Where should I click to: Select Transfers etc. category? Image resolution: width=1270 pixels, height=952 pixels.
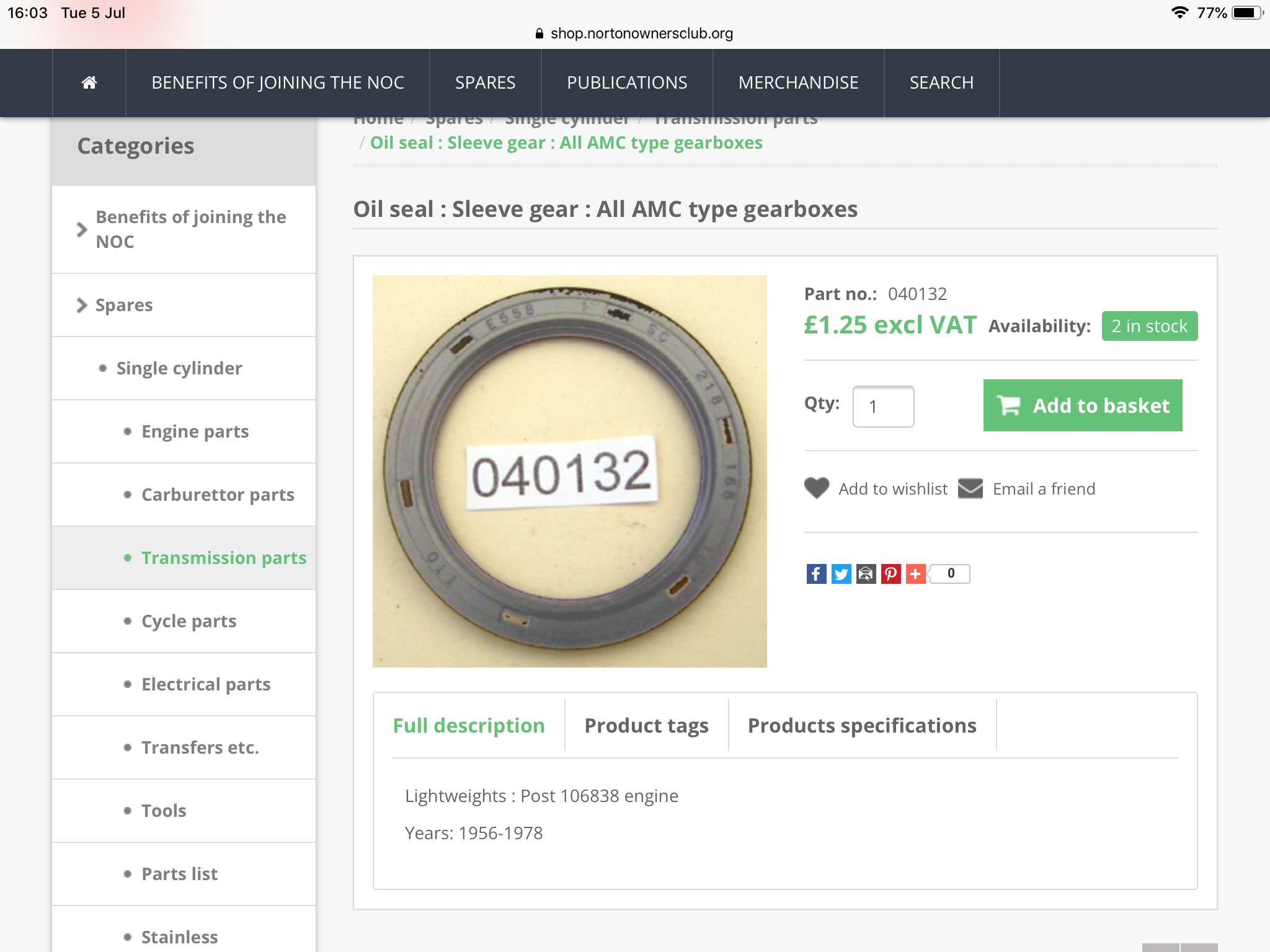tap(200, 747)
